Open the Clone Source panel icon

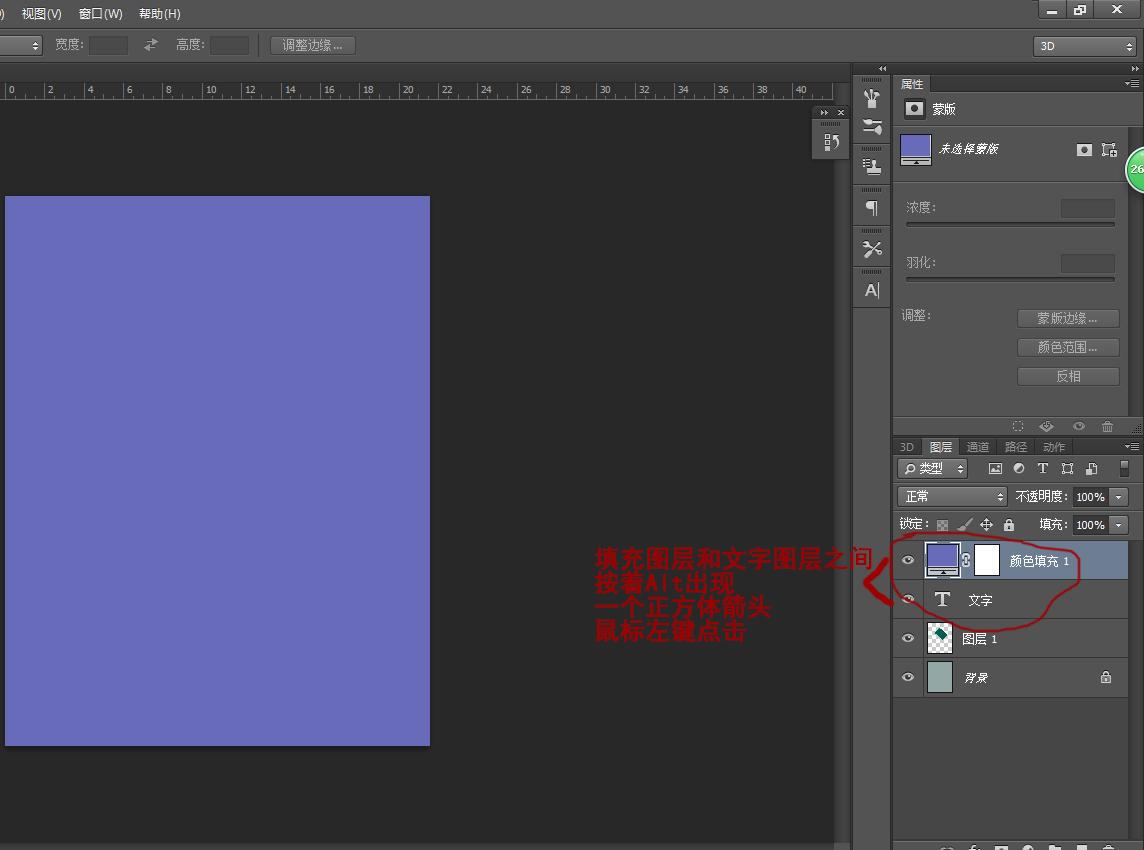871,166
